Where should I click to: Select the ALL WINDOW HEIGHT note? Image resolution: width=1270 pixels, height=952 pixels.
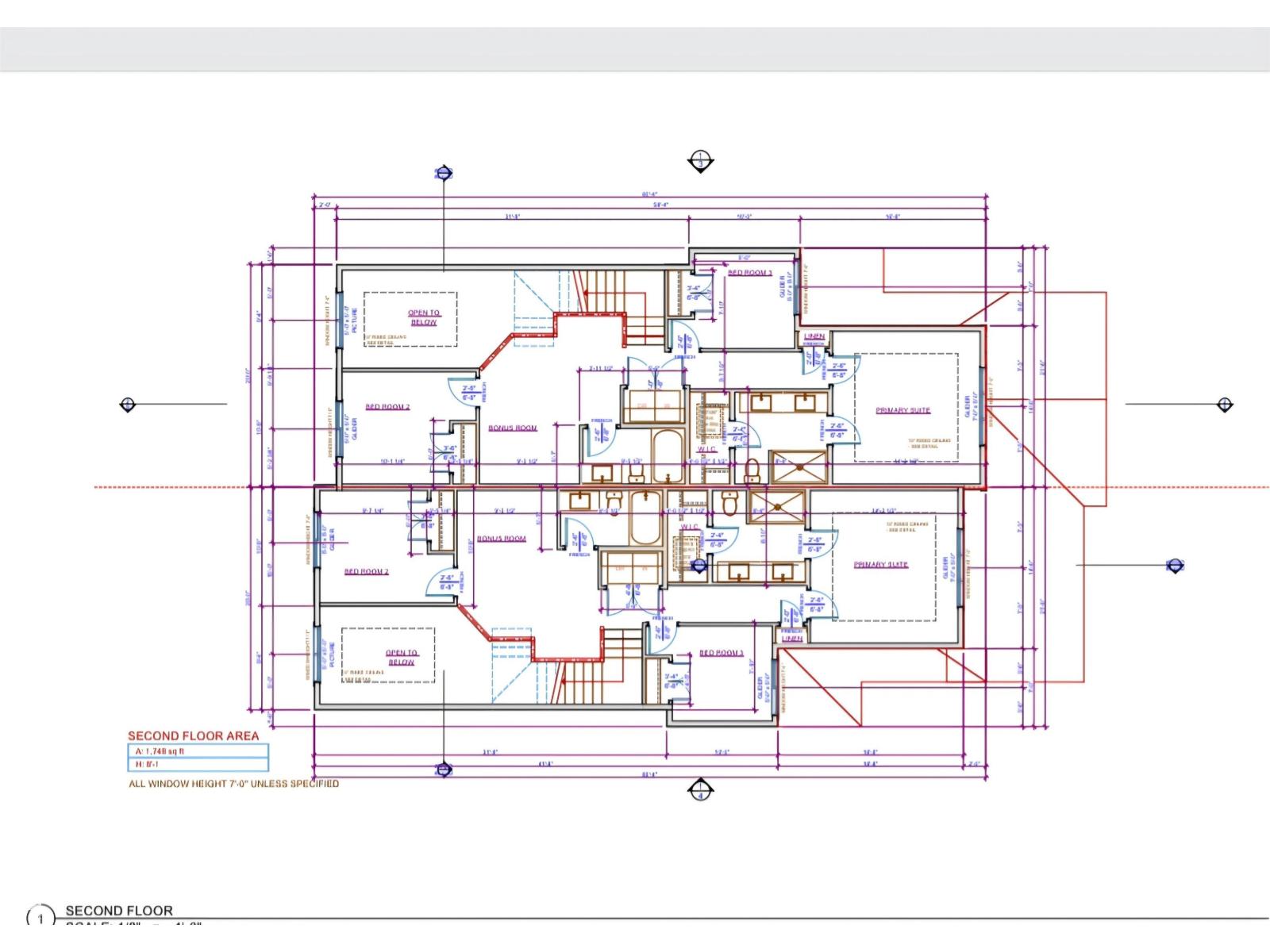click(x=234, y=784)
